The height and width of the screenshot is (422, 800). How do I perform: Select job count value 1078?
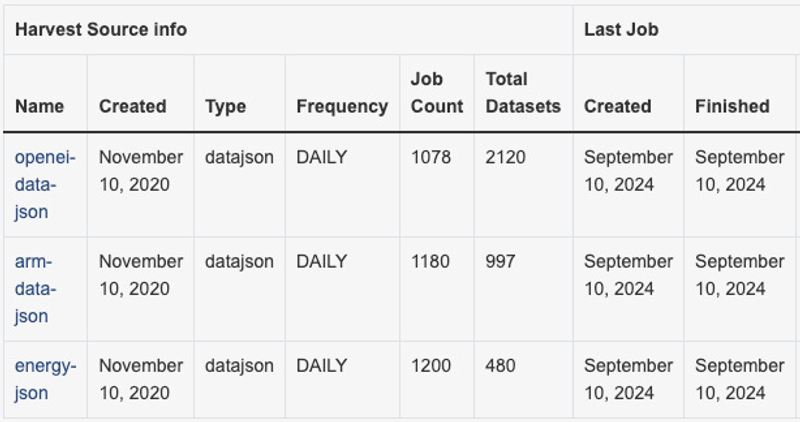coord(431,157)
